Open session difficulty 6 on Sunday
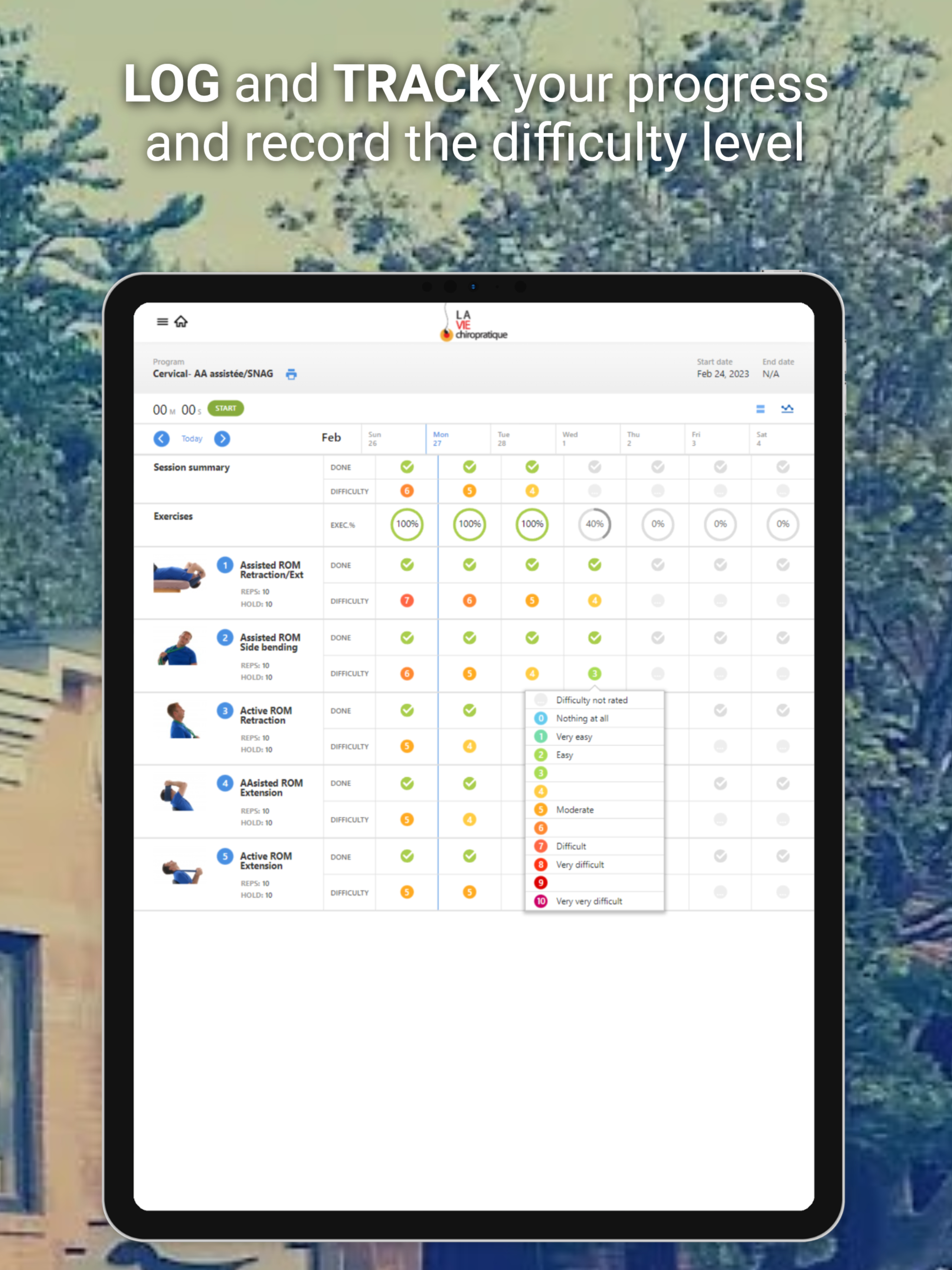This screenshot has height=1270, width=952. click(x=407, y=491)
